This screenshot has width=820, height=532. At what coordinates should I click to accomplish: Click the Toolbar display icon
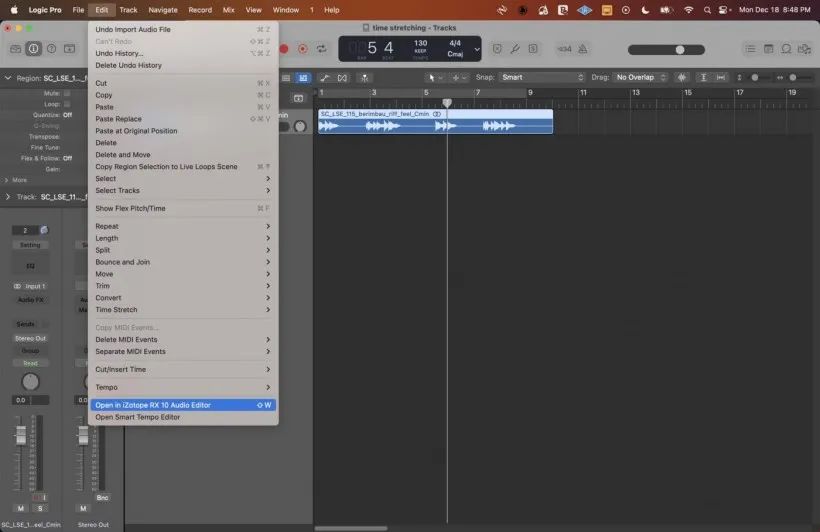pos(69,49)
